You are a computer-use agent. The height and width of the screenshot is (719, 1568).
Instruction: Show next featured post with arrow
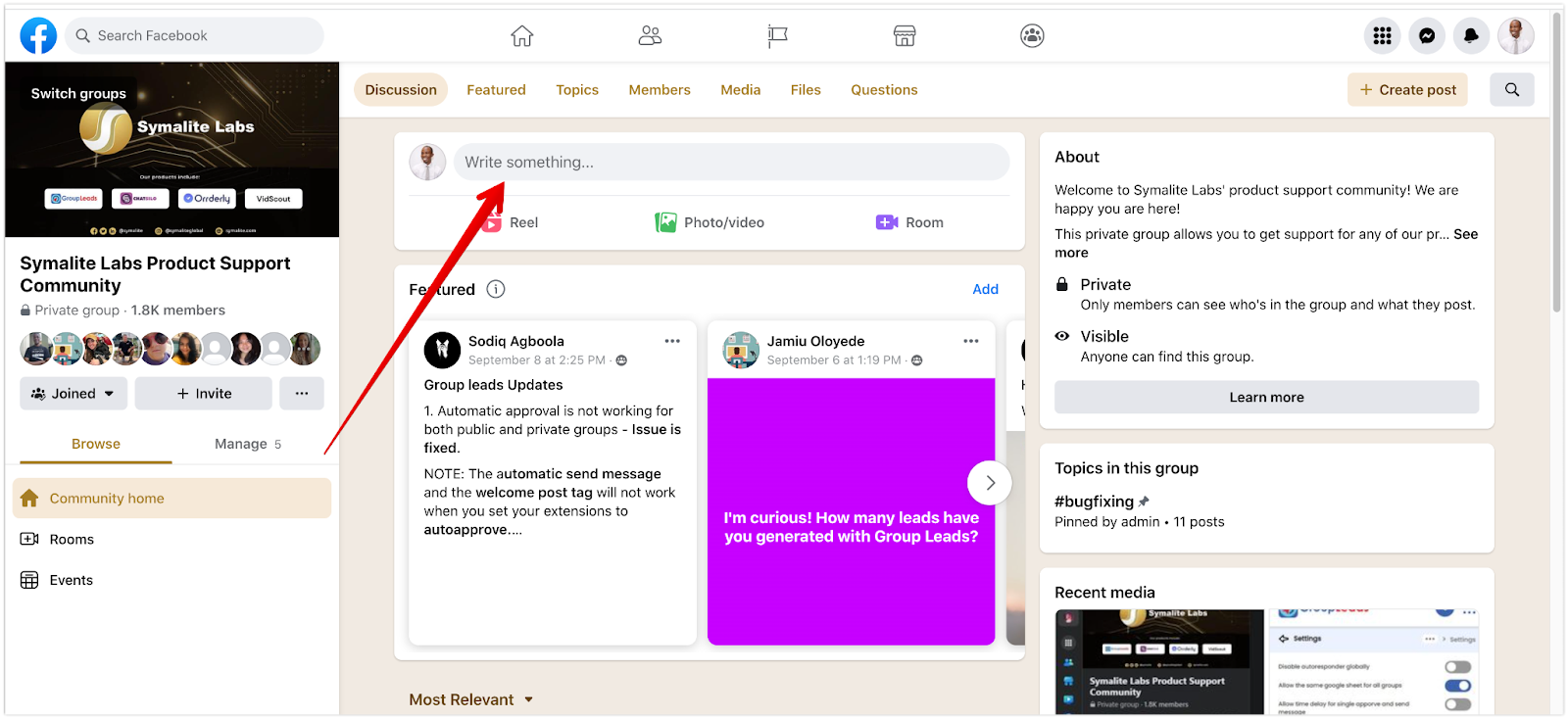coord(990,483)
